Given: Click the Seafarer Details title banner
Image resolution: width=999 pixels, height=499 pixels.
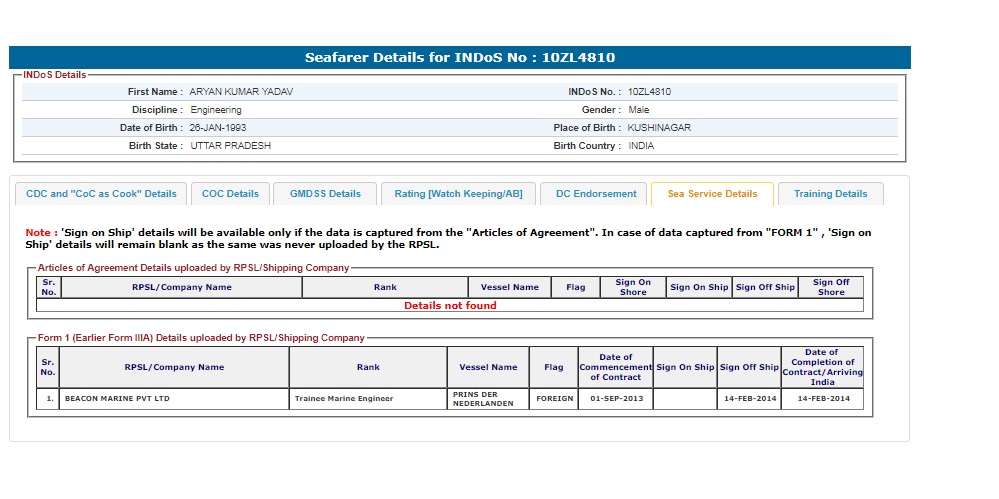Looking at the screenshot, I should 460,58.
